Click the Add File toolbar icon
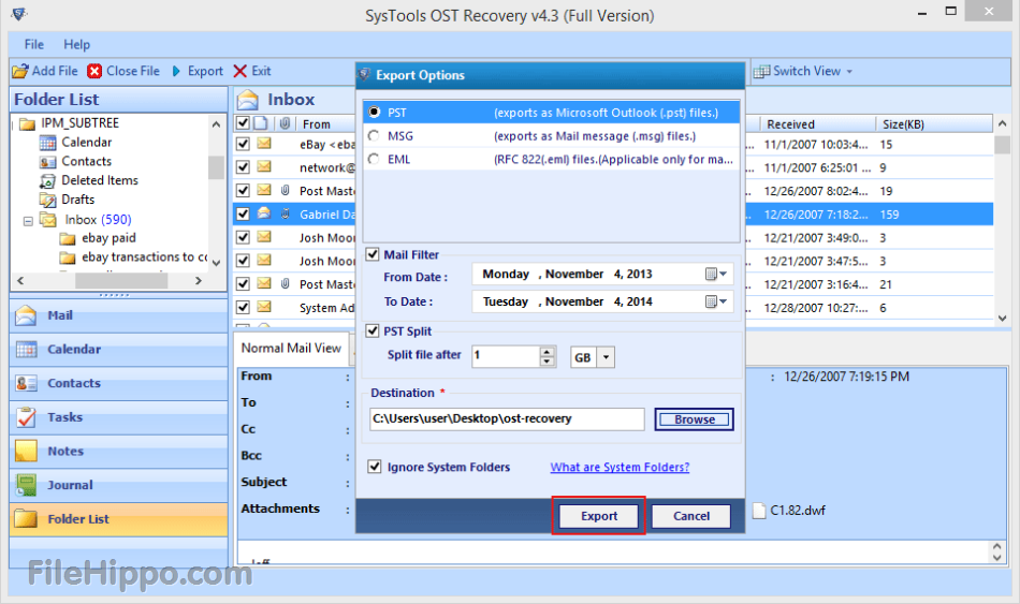The image size is (1020, 604). (20, 71)
